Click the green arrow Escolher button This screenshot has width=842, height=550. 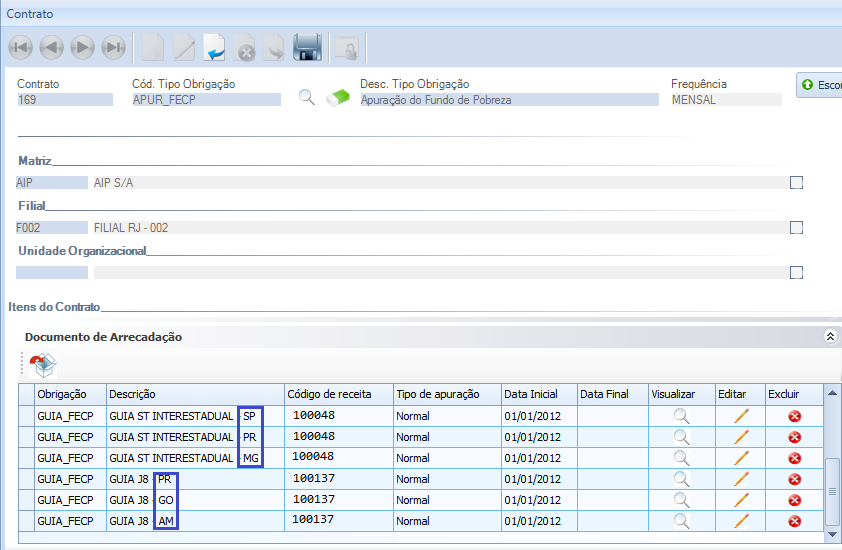(819, 85)
